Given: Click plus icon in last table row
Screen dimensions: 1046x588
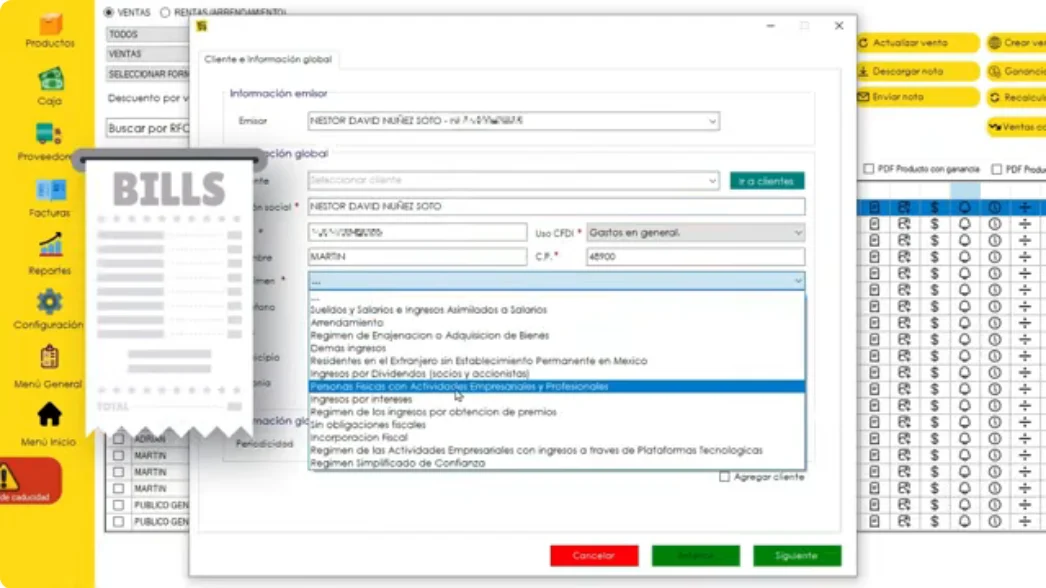Looking at the screenshot, I should [x=1025, y=521].
